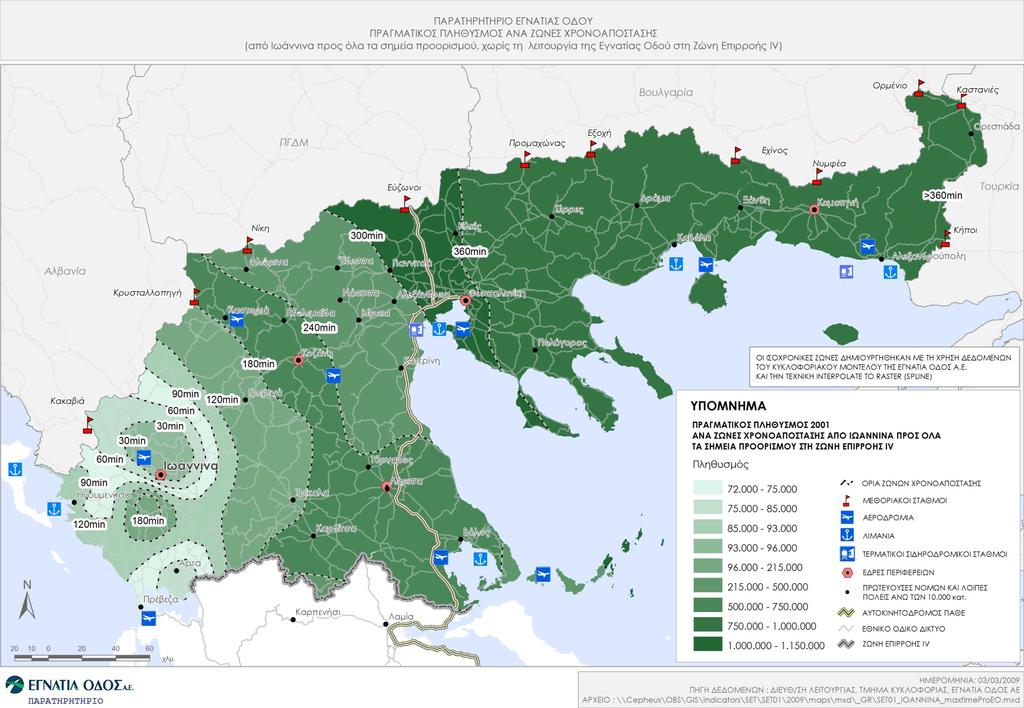Viewport: 1024px width, 708px height.
Task: Pick the 750.000 - 1.000.000 legend swatch
Action: pyautogui.click(x=707, y=625)
